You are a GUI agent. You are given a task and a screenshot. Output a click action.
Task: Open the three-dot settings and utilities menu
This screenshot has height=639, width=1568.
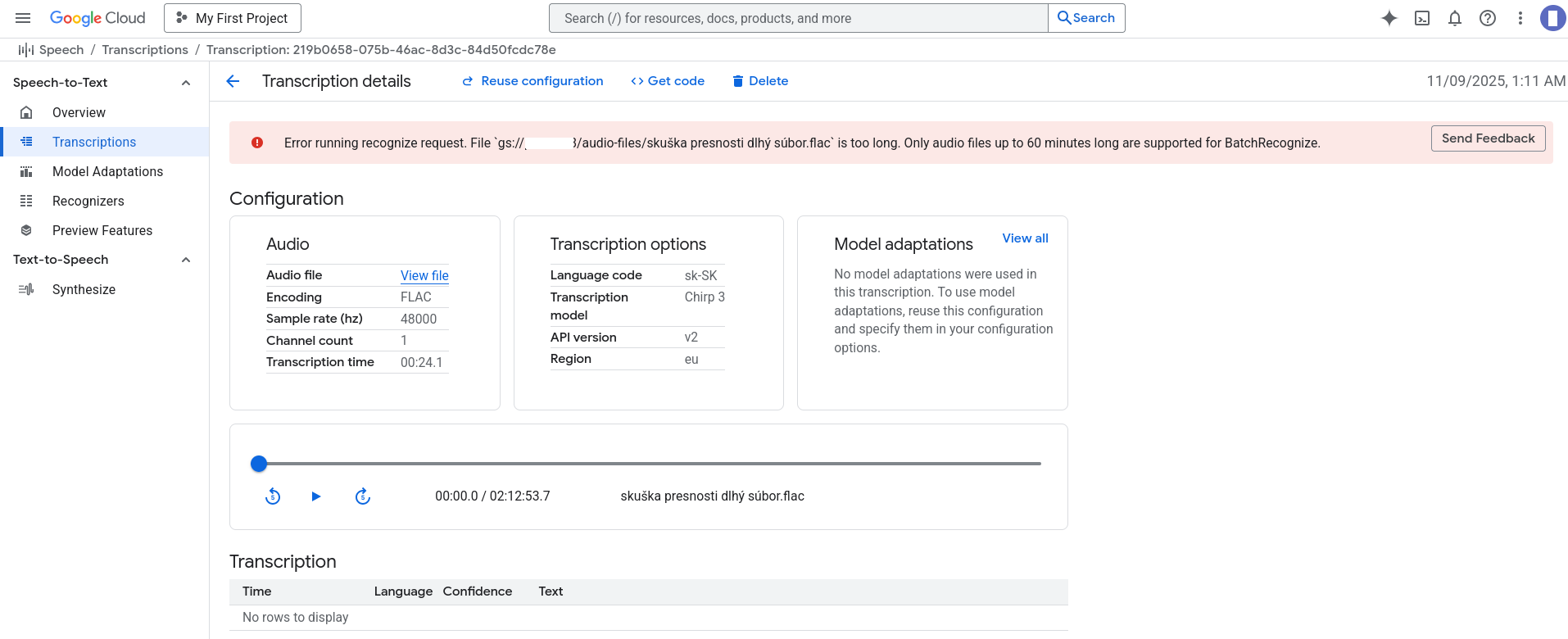pyautogui.click(x=1520, y=18)
